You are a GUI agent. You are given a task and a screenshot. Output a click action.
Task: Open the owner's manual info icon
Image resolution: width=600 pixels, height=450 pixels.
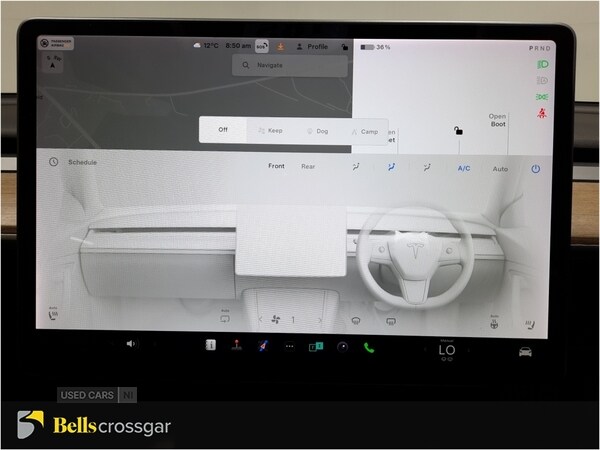point(210,346)
